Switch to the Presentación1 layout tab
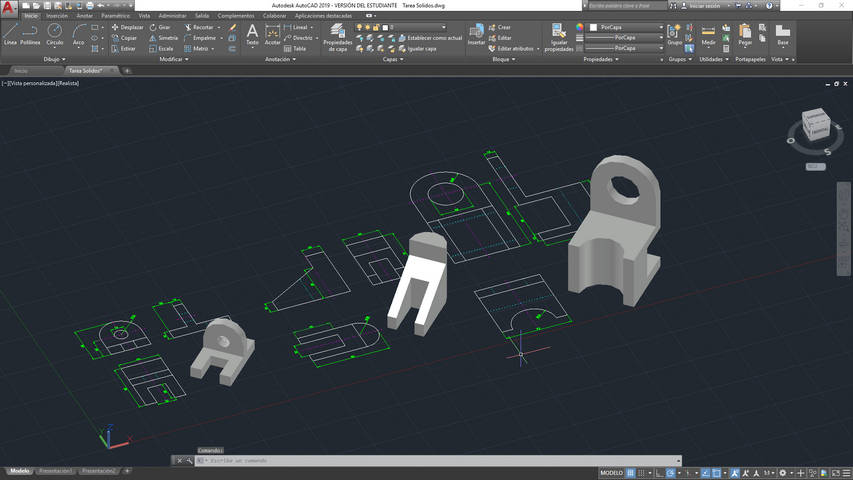Screen dimensions: 853x480 [x=56, y=470]
